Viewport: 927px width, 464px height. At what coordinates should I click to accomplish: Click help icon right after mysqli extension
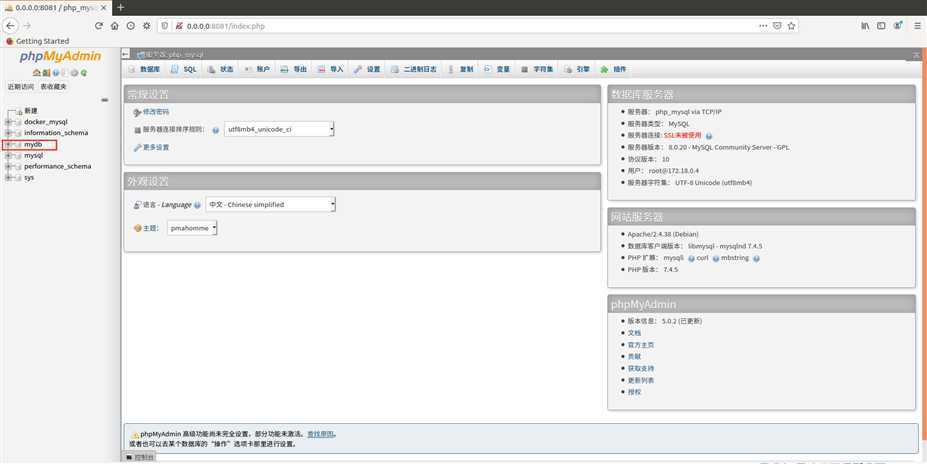click(x=691, y=258)
